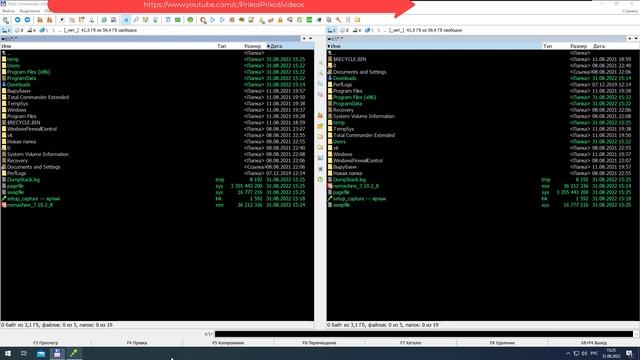Open Task View on the taskbar
Viewport: 640px width, 360px height.
point(24,353)
